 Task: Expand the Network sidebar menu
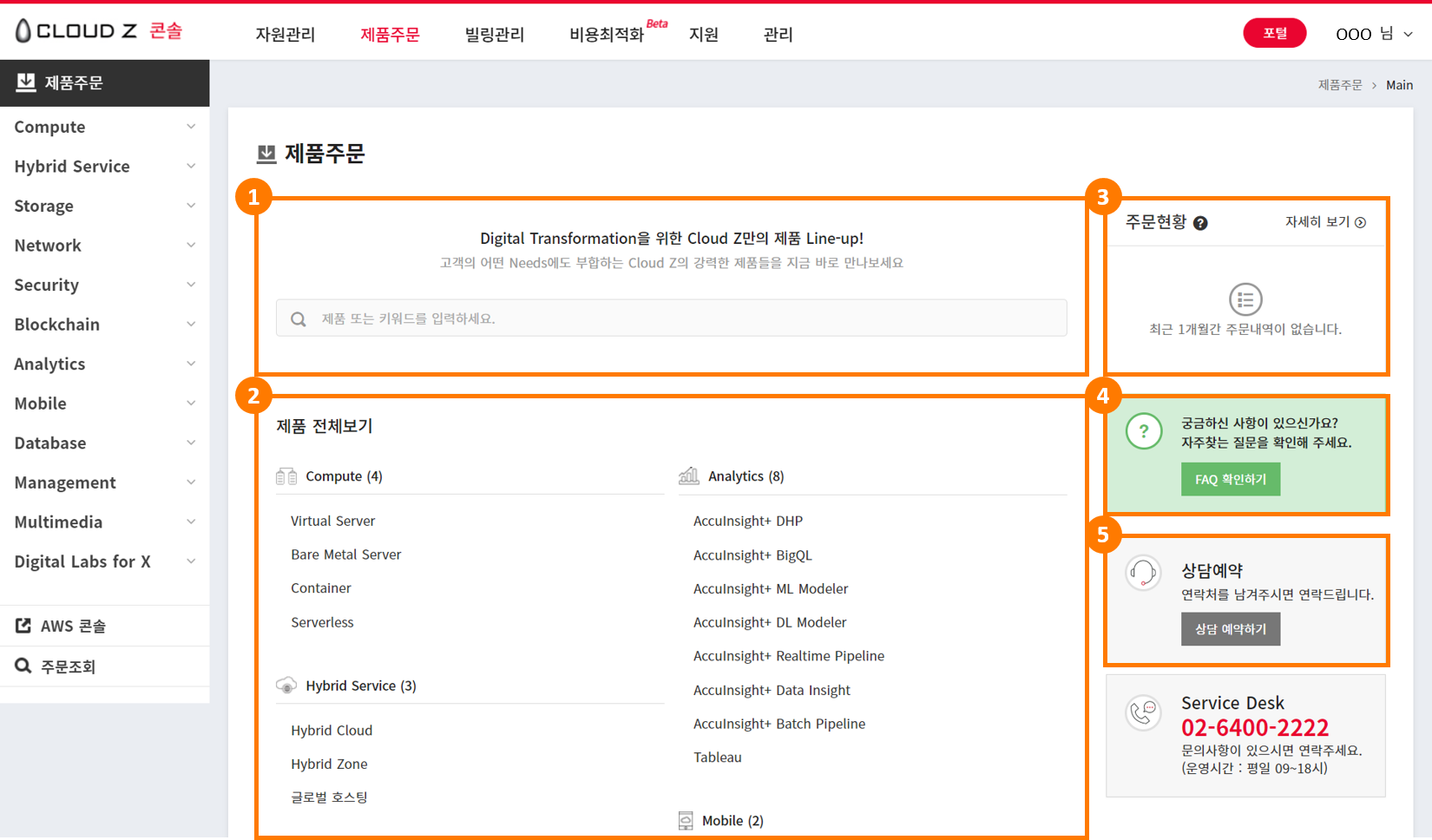[104, 245]
